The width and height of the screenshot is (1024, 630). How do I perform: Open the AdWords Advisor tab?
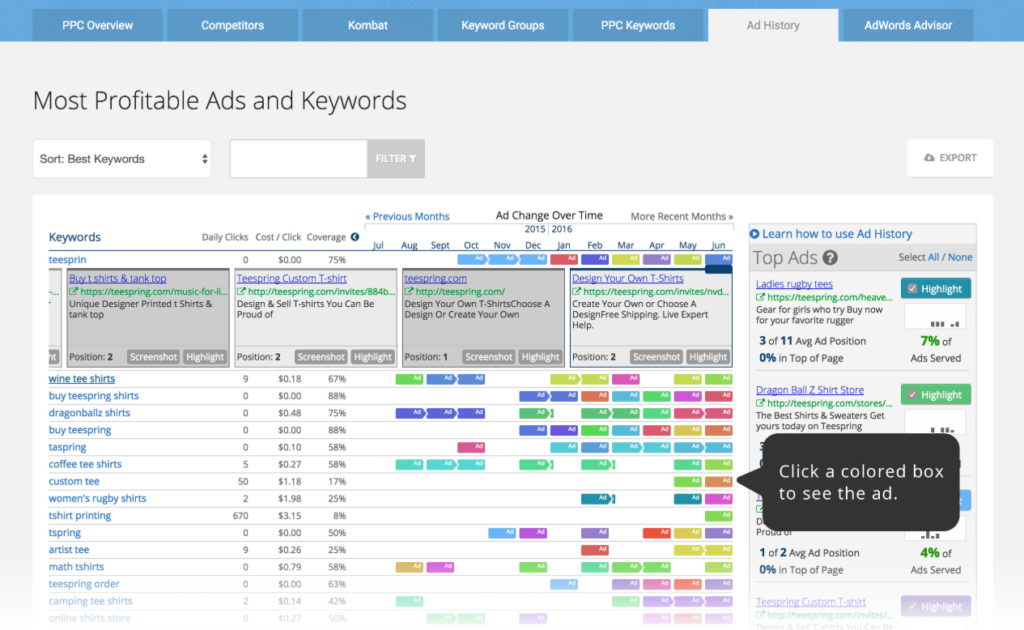click(x=908, y=25)
